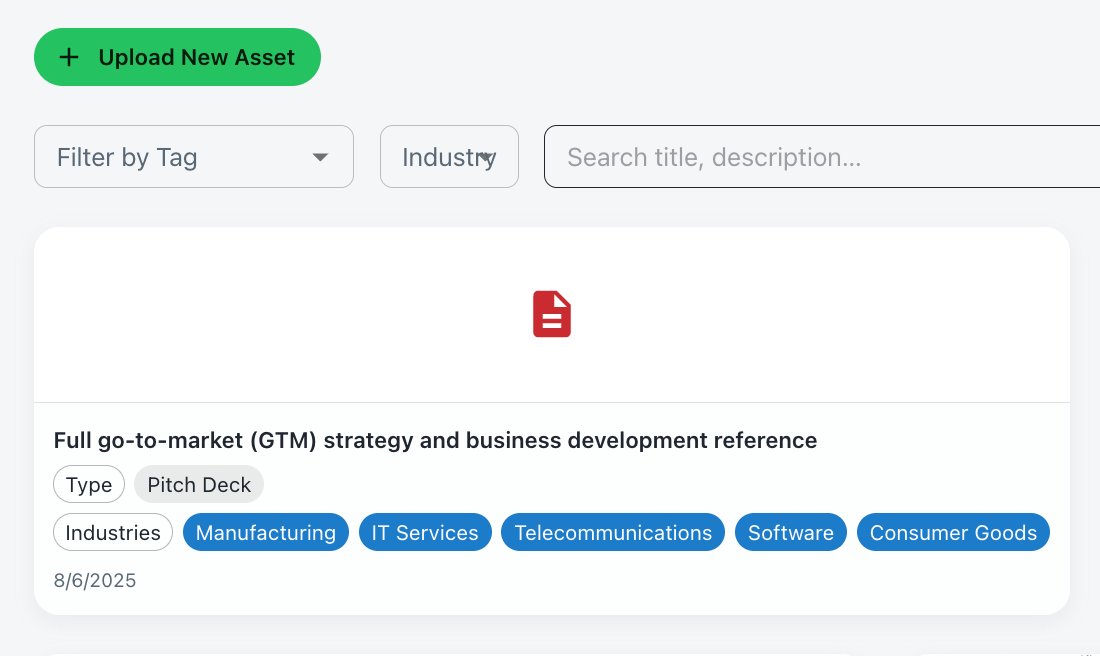The height and width of the screenshot is (656, 1100).
Task: Select the Telecommunications industry tag
Action: click(x=612, y=532)
